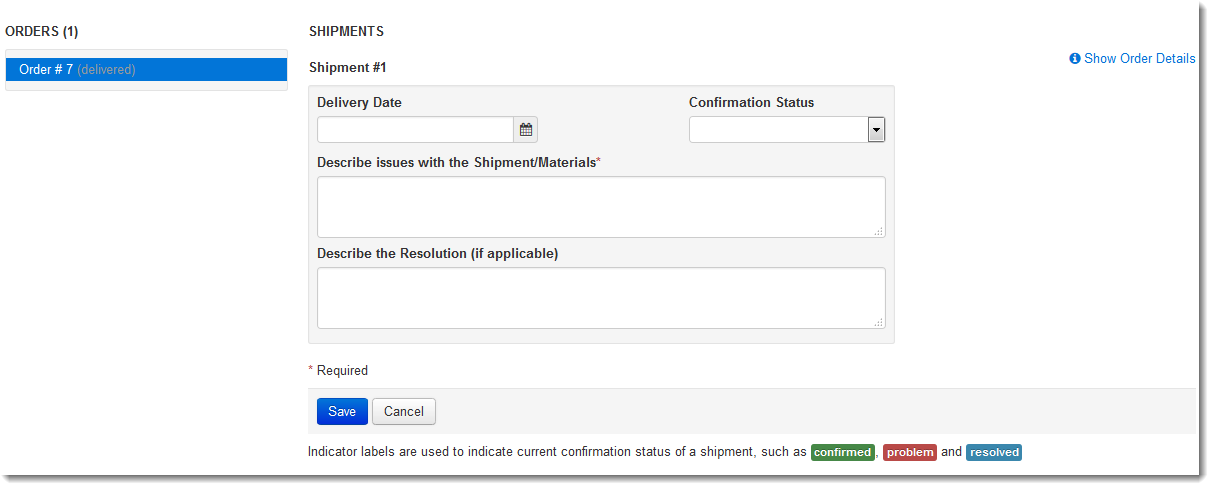Click the red problem indicator label
Viewport: 1214px width, 490px height.
point(910,452)
